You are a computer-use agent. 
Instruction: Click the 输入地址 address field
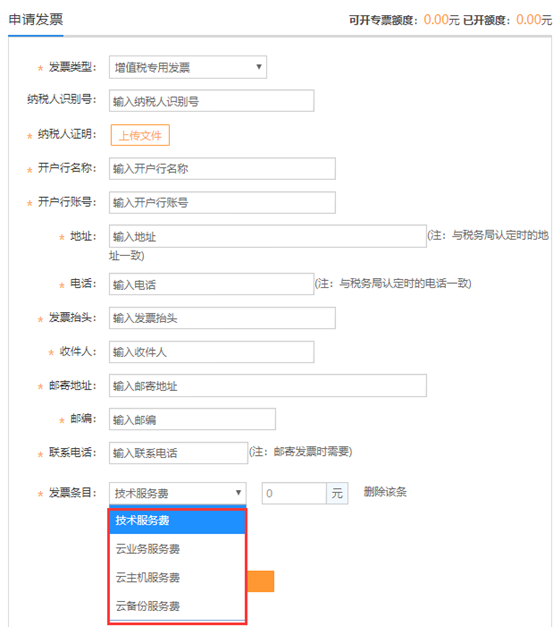(268, 236)
